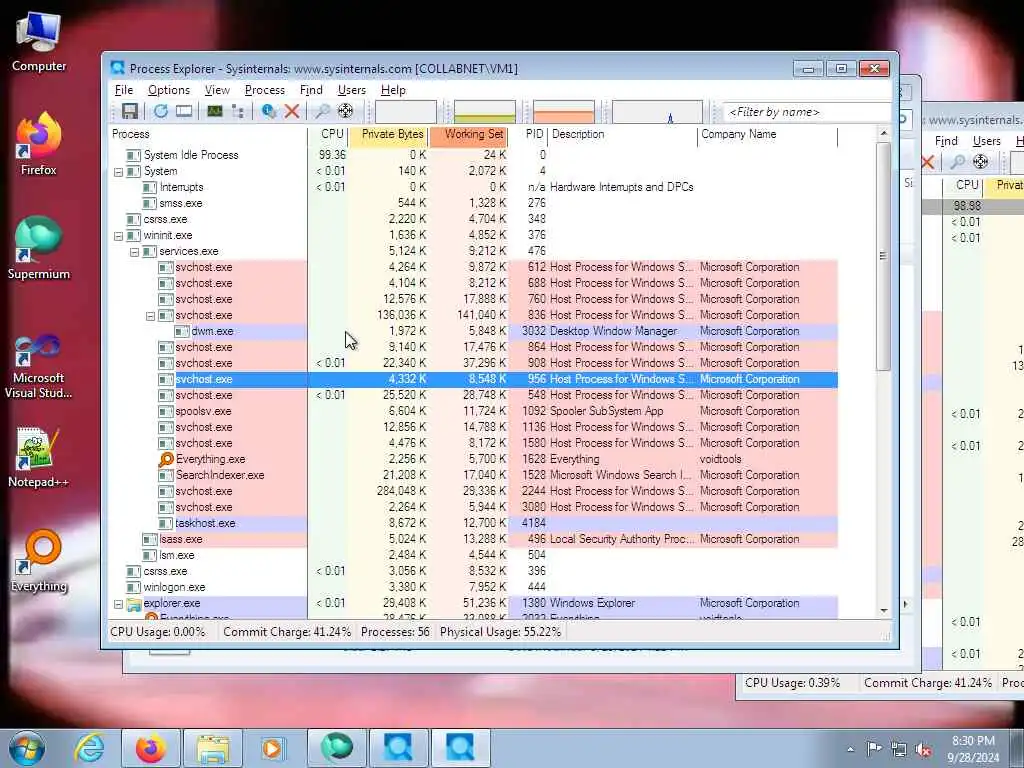Open the View menu
This screenshot has height=768, width=1024.
tap(217, 90)
